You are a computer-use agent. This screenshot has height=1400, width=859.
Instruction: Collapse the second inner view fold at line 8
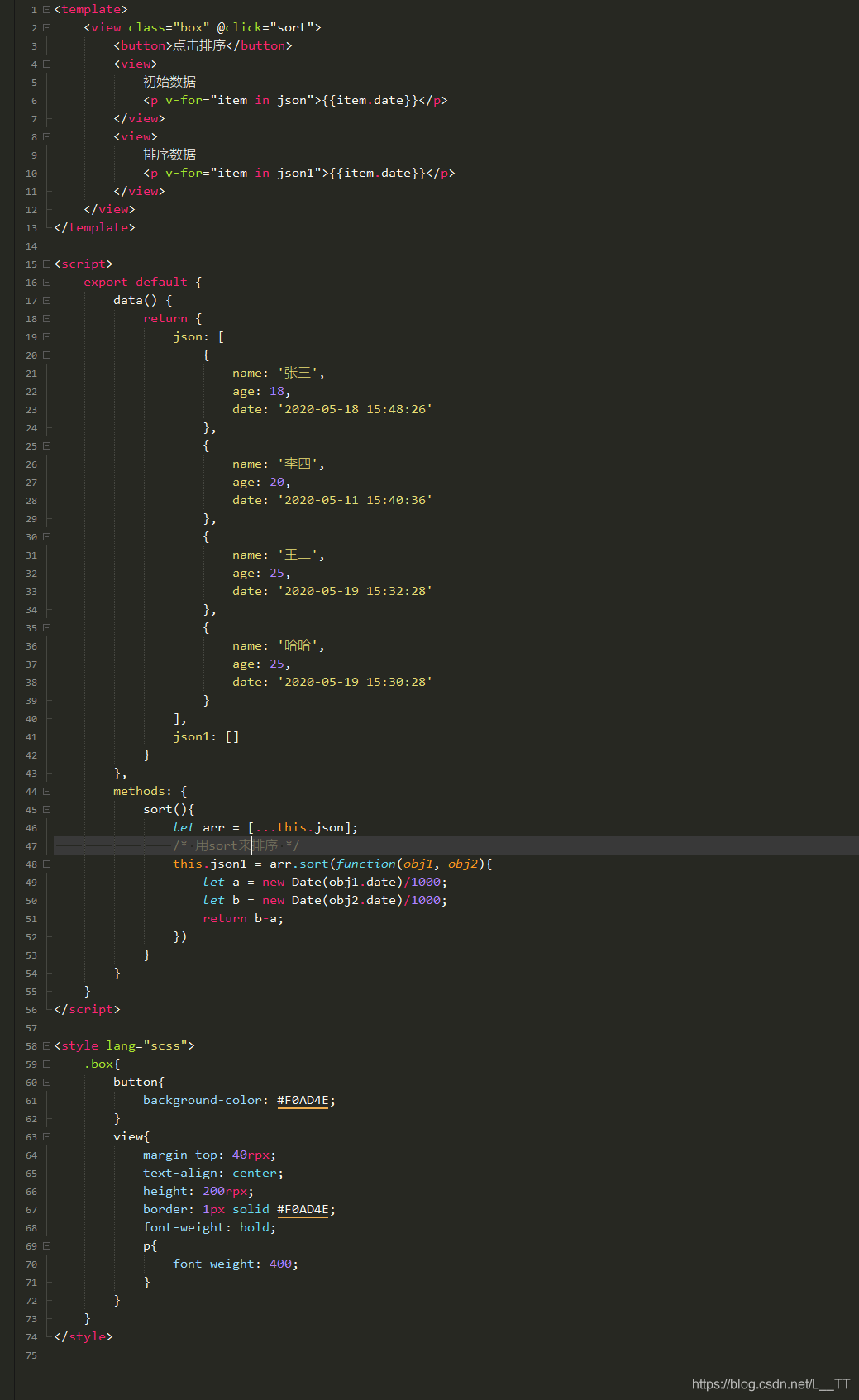point(46,136)
